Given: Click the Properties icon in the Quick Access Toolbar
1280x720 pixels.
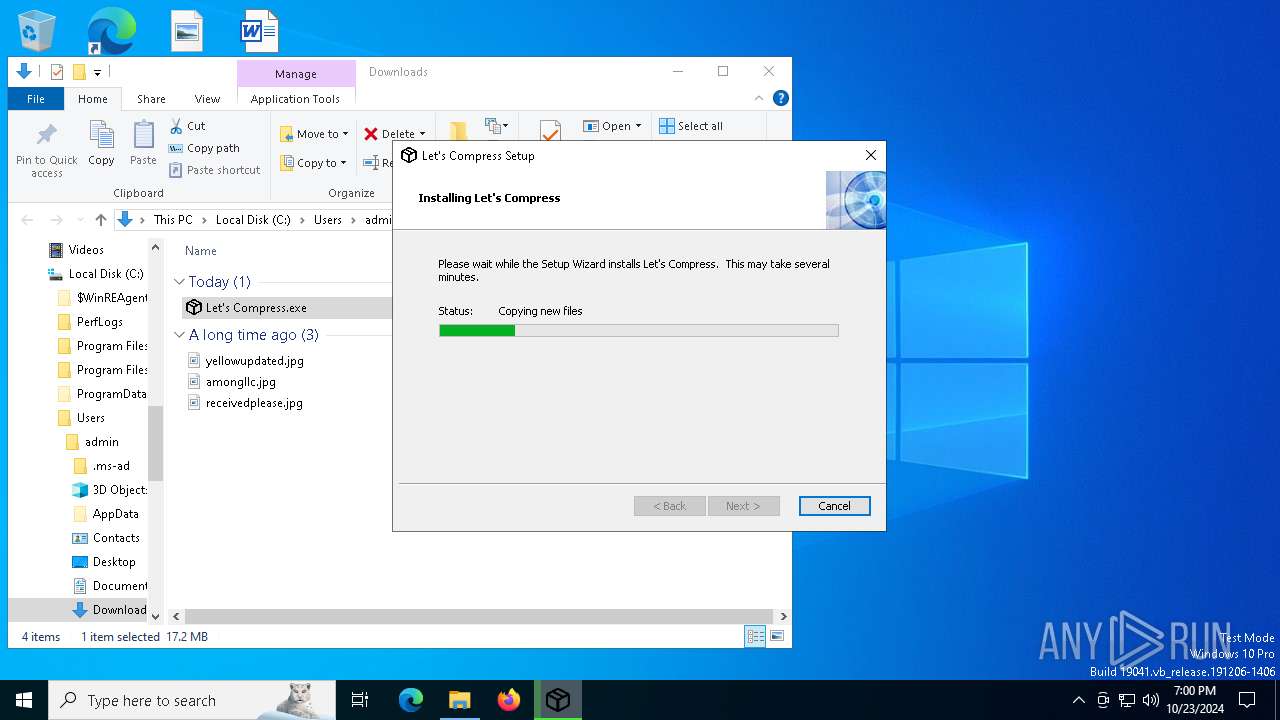Looking at the screenshot, I should [57, 72].
